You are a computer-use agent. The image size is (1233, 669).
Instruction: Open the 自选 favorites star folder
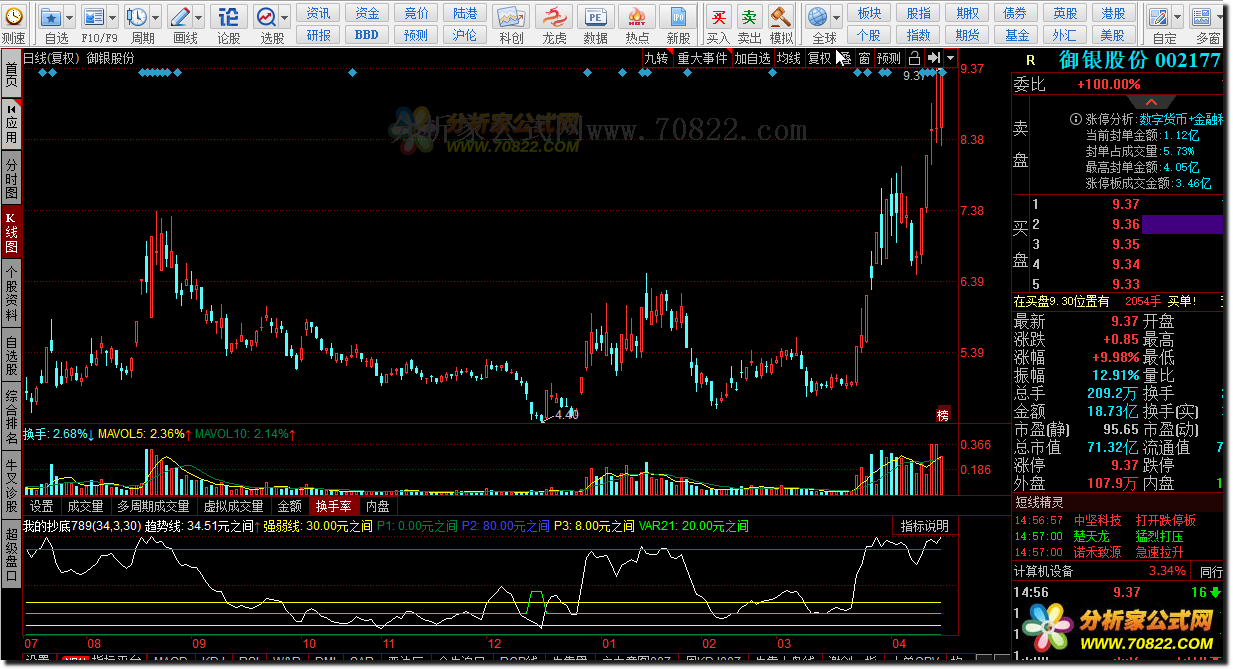point(51,16)
